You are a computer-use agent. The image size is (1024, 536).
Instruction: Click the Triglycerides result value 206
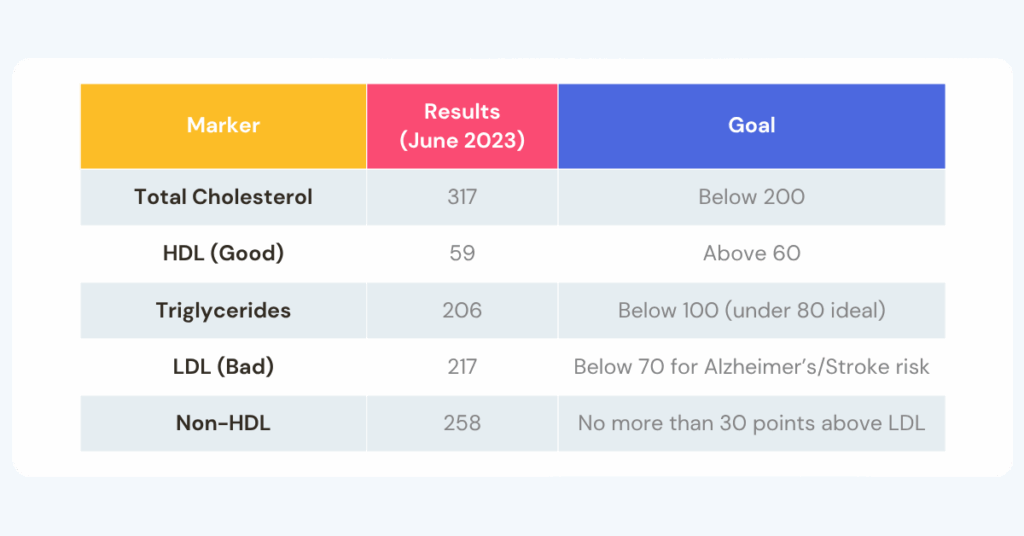[x=462, y=310]
